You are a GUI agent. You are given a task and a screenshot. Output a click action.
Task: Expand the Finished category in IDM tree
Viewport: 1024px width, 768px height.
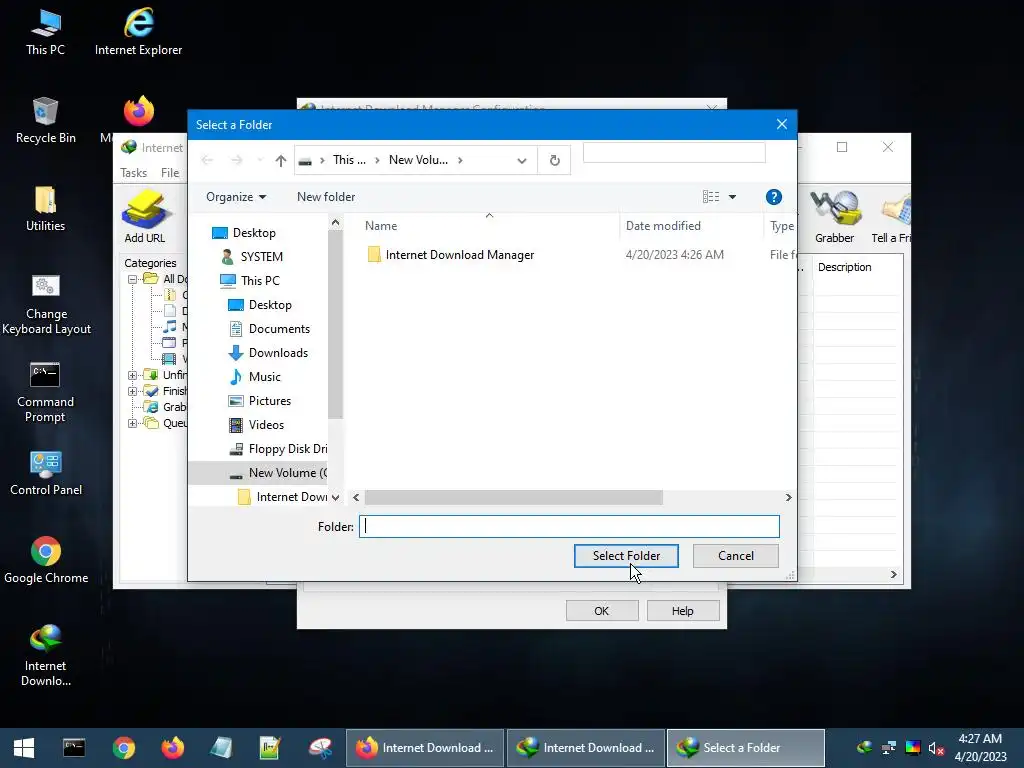pyautogui.click(x=133, y=392)
